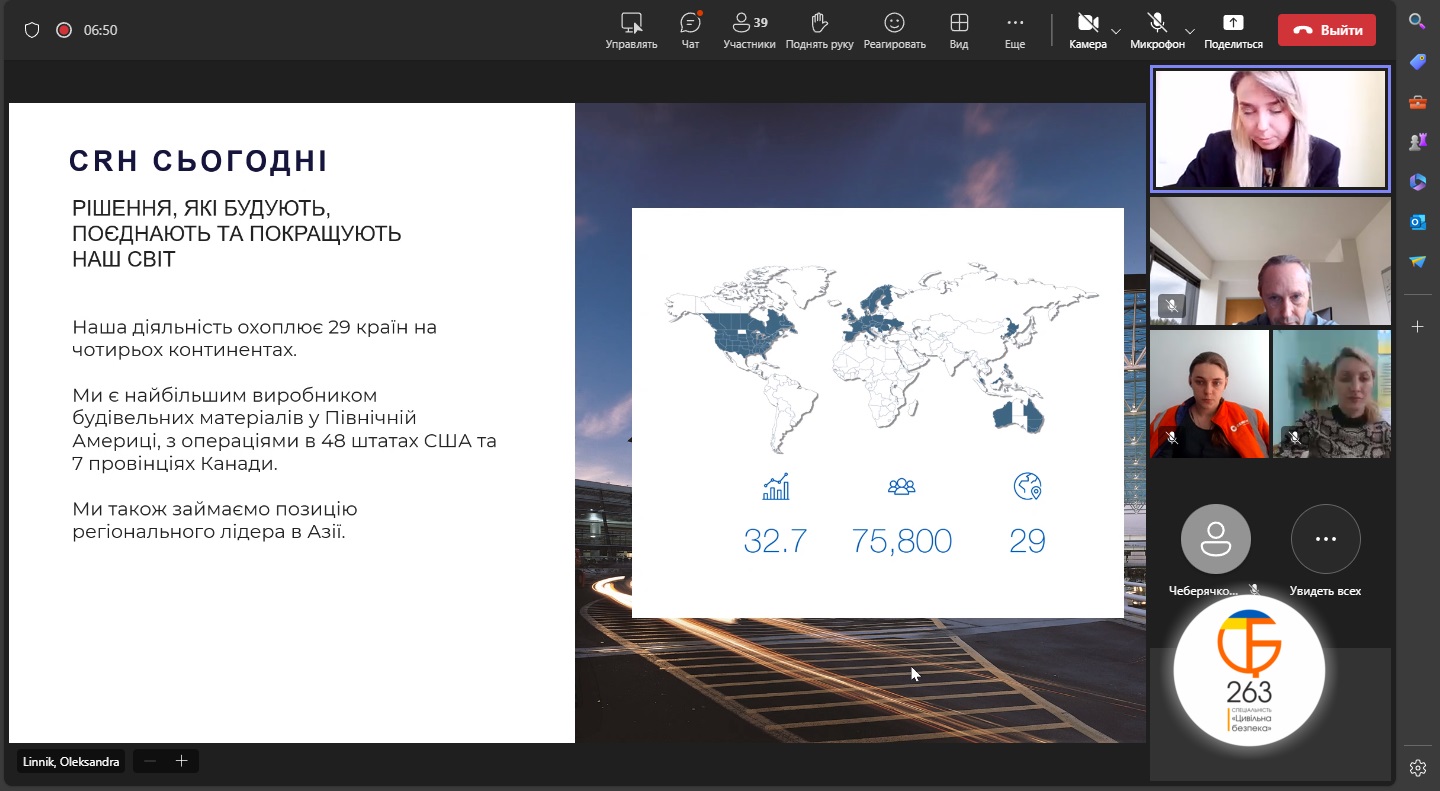Screen dimensions: 1440x791
Task: Open the Реагировать reactions picker
Action: 895,31
